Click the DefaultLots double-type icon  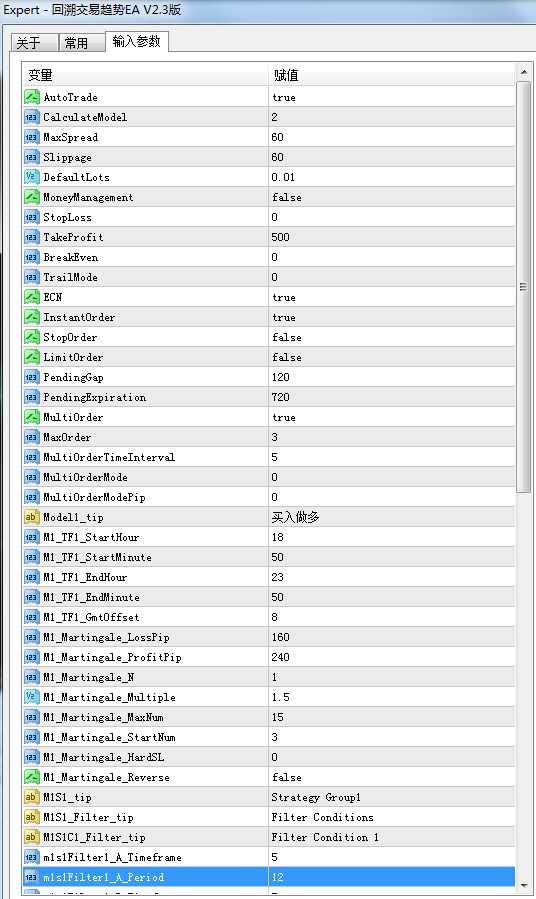tap(31, 177)
